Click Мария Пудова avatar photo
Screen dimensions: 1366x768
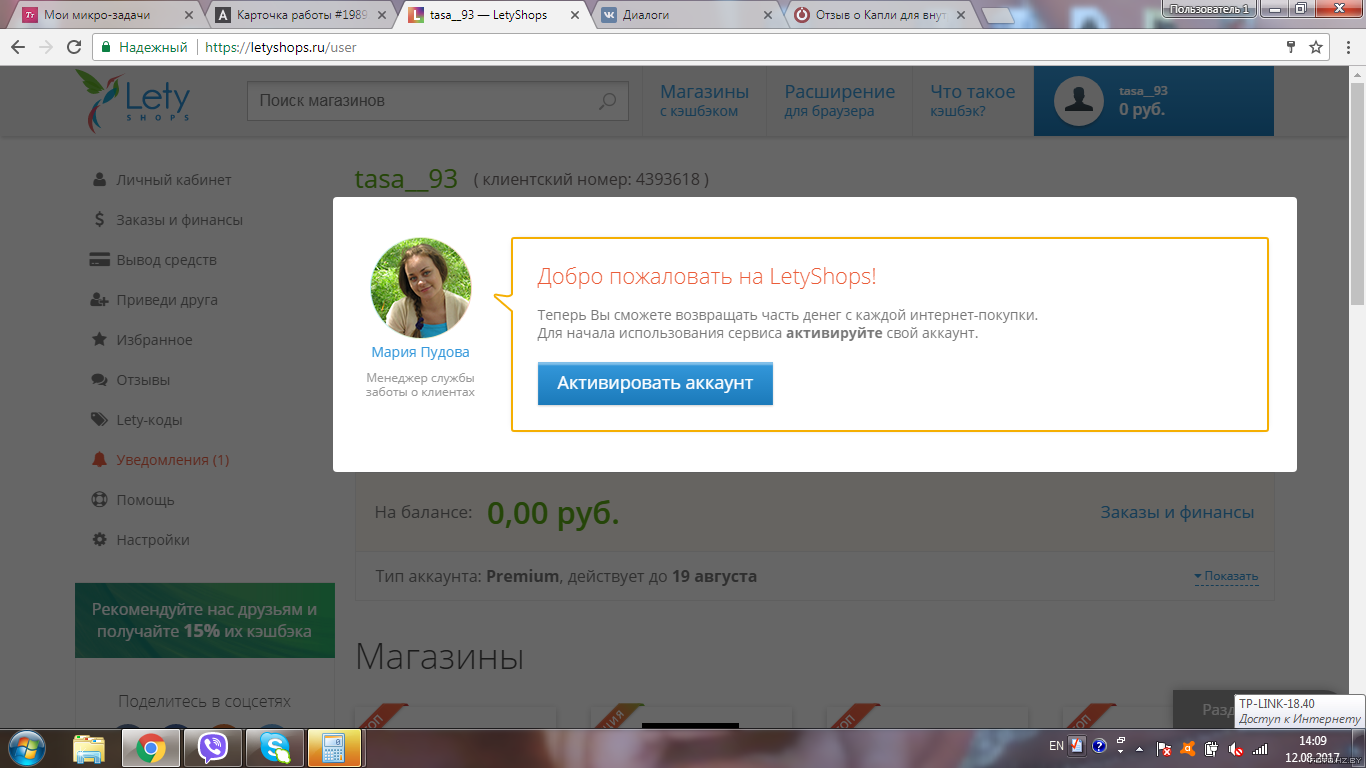pos(421,288)
